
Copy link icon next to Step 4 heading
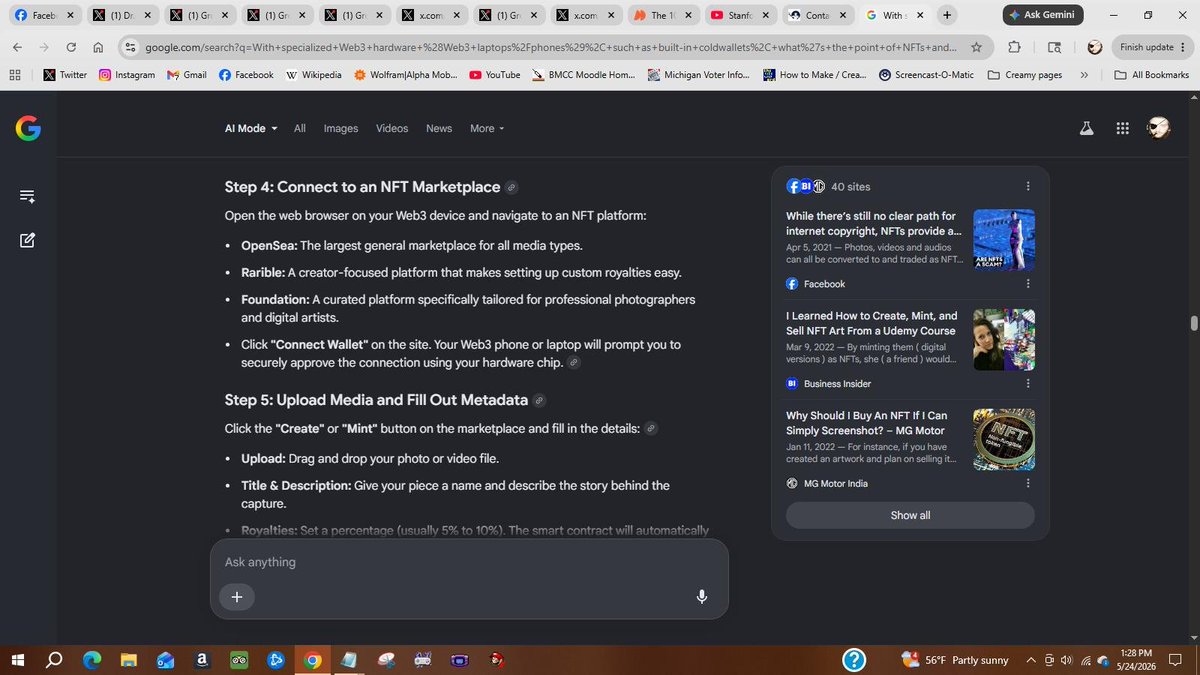click(x=511, y=187)
